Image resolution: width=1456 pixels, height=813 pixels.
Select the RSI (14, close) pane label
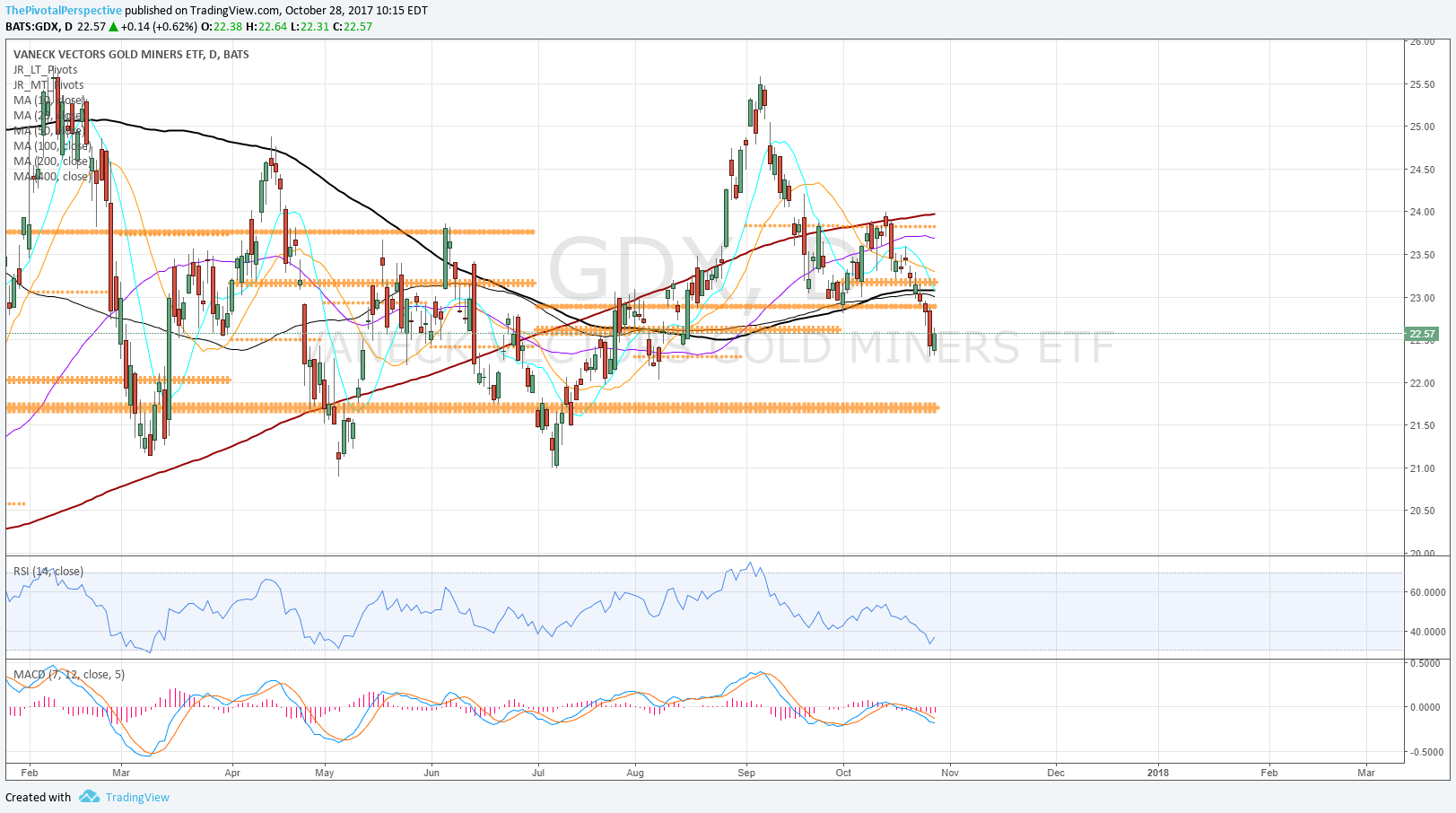[x=48, y=571]
